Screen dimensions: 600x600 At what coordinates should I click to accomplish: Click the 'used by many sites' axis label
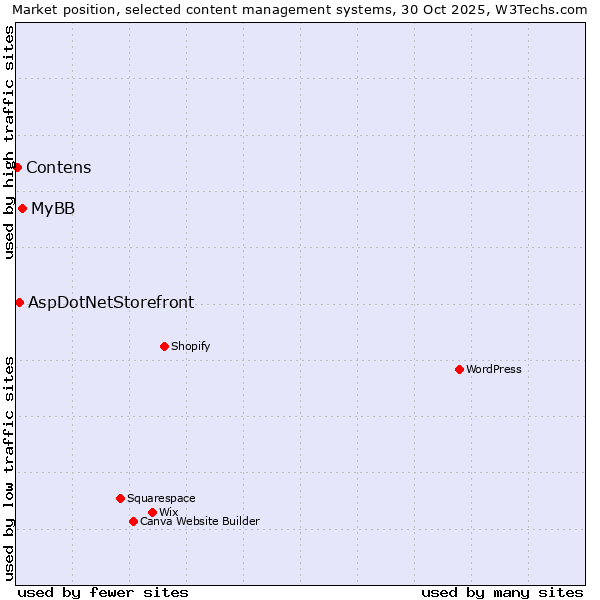pos(502,592)
